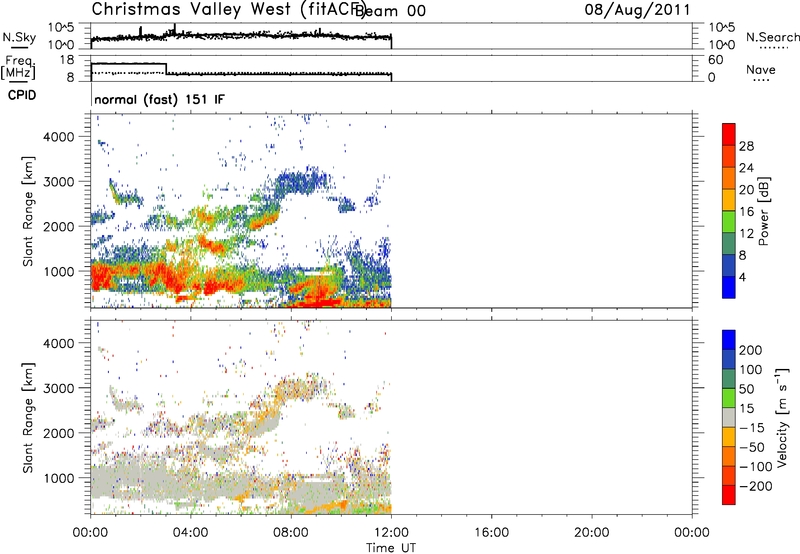The width and height of the screenshot is (800, 554).
Task: Click the bright blue bottom Power colorbar segment
Action: 729,287
